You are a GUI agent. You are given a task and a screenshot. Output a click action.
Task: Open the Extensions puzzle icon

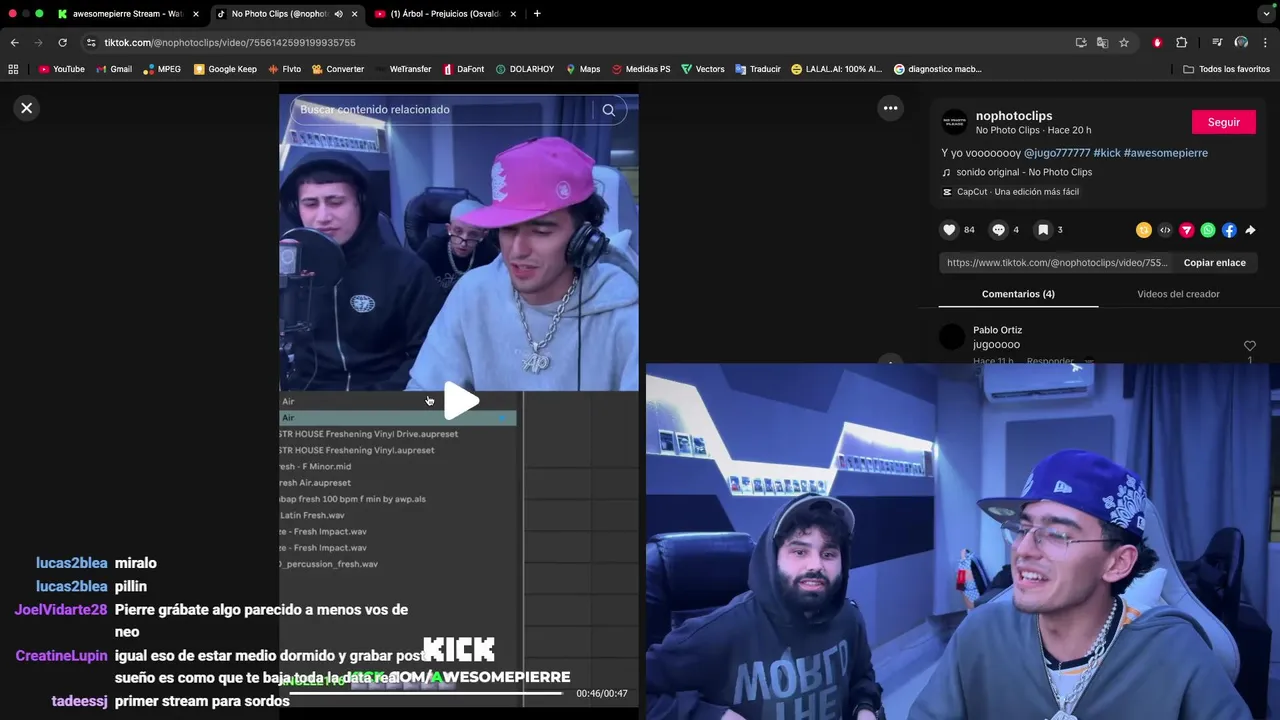[x=1181, y=43]
